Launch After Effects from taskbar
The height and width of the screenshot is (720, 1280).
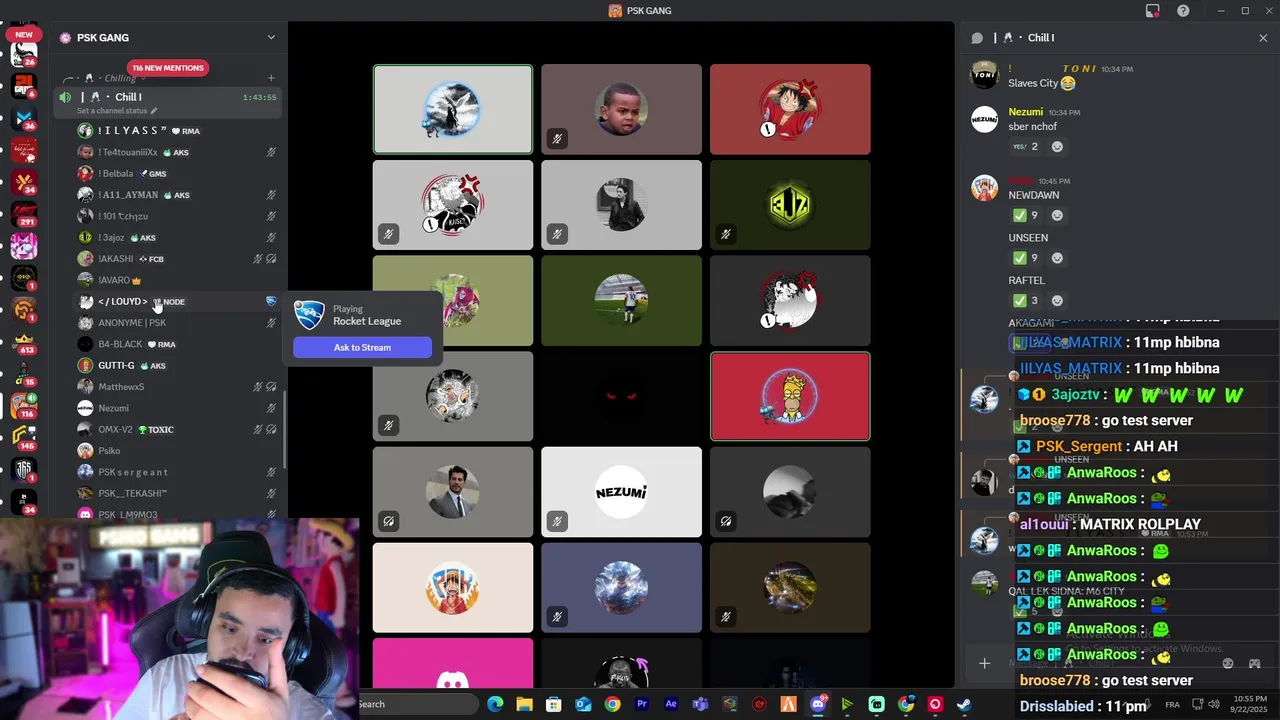(671, 704)
